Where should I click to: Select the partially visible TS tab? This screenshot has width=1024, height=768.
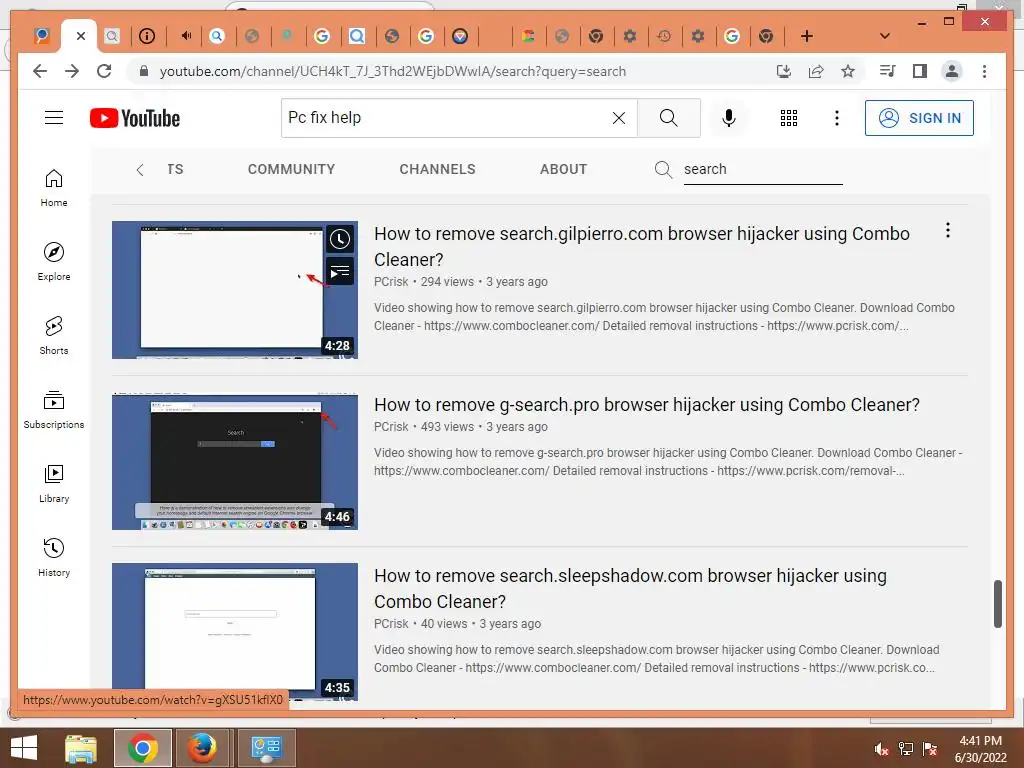click(x=175, y=169)
